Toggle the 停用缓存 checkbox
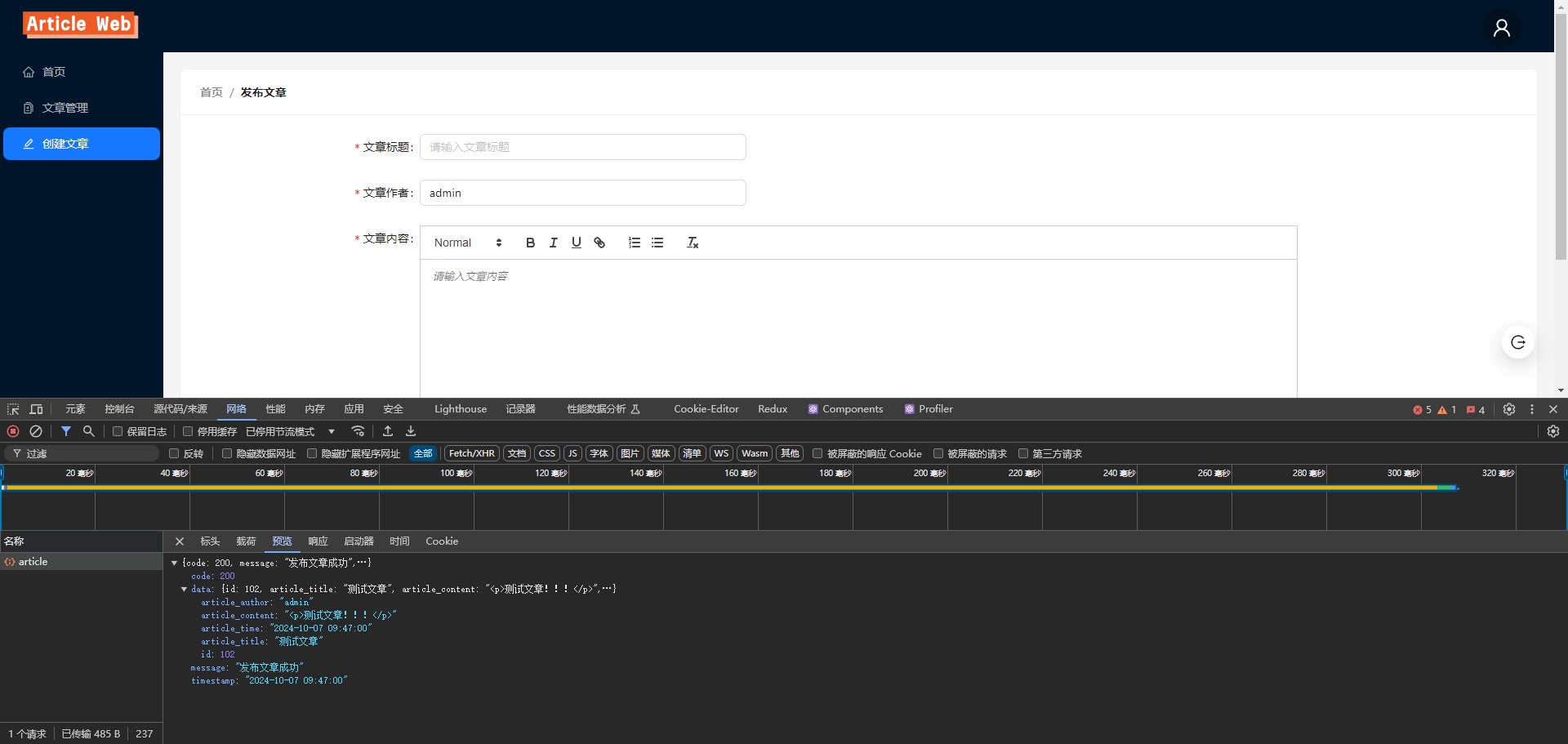 [188, 431]
